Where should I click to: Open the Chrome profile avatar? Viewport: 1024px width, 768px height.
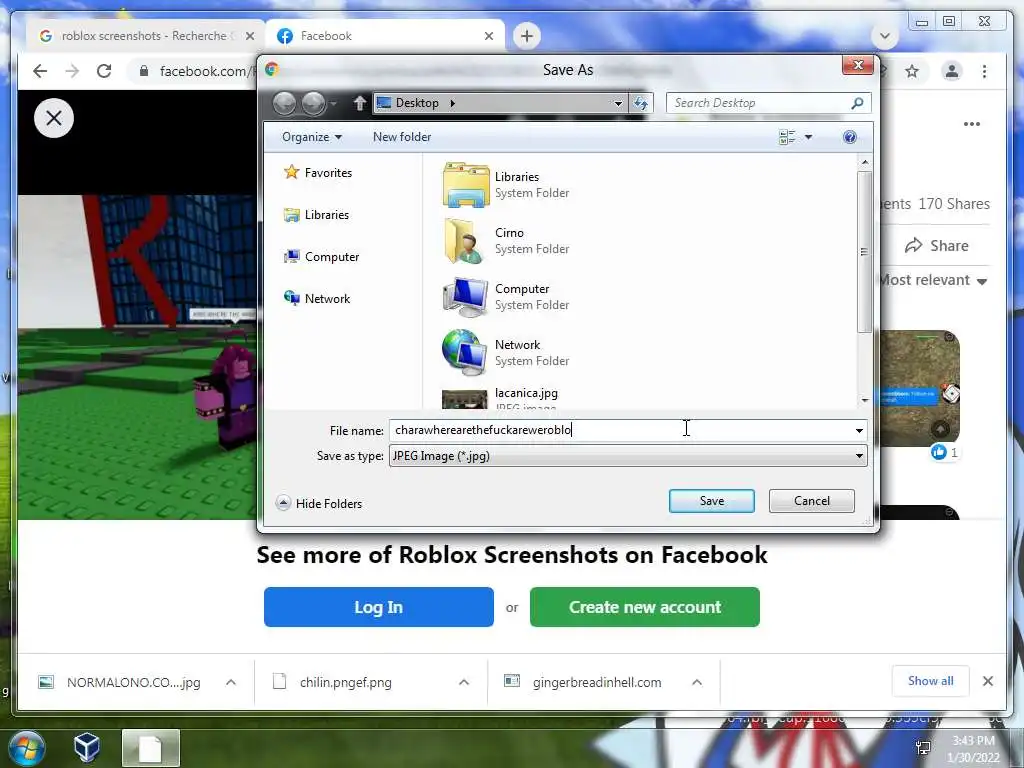(952, 71)
